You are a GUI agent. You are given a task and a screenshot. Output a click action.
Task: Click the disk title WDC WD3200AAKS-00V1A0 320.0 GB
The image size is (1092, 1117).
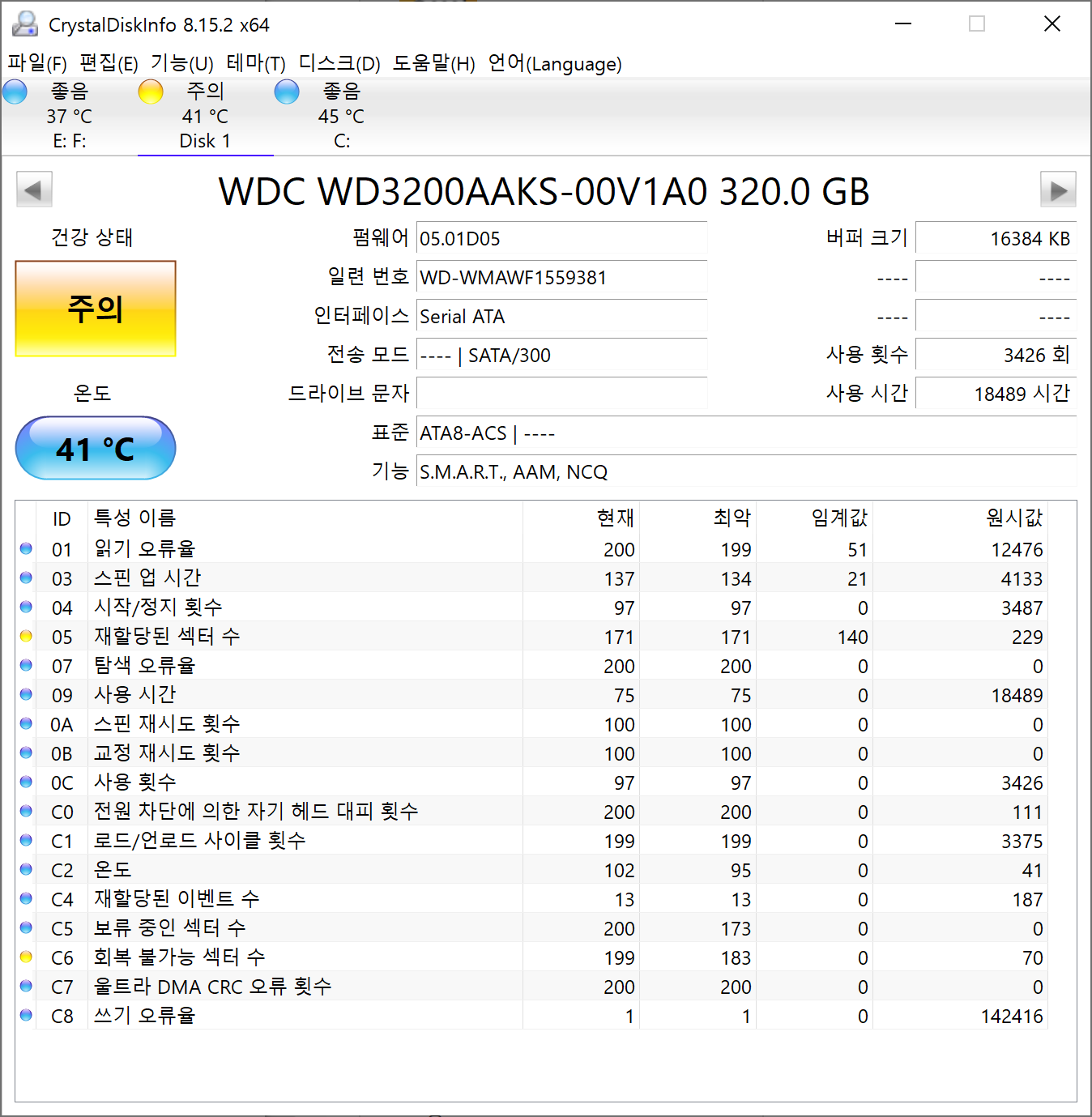click(544, 191)
